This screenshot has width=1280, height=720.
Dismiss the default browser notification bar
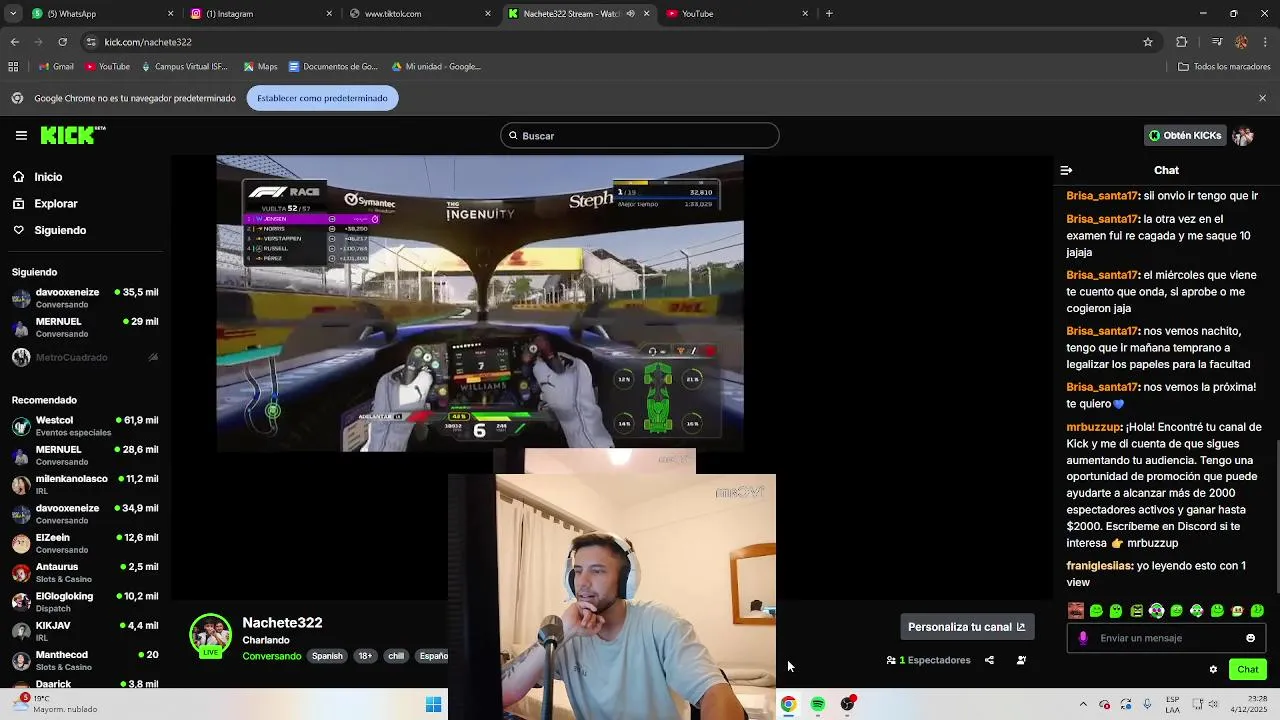tap(1262, 98)
